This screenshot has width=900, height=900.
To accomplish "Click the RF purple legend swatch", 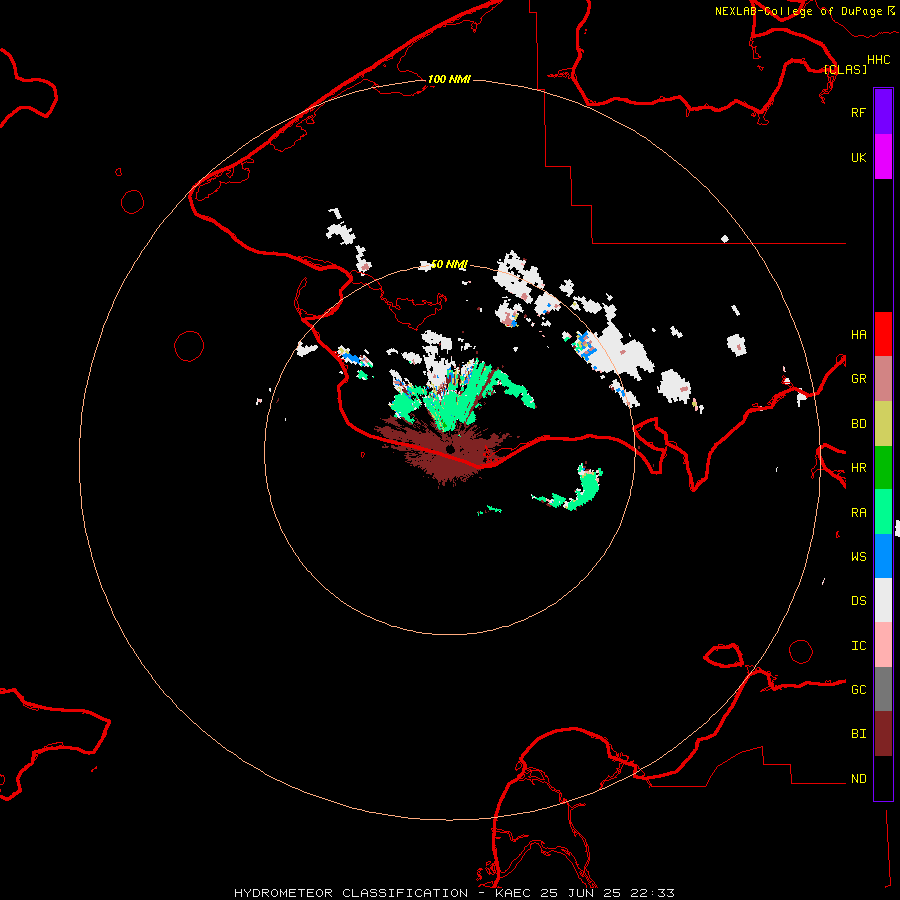I will tap(883, 112).
